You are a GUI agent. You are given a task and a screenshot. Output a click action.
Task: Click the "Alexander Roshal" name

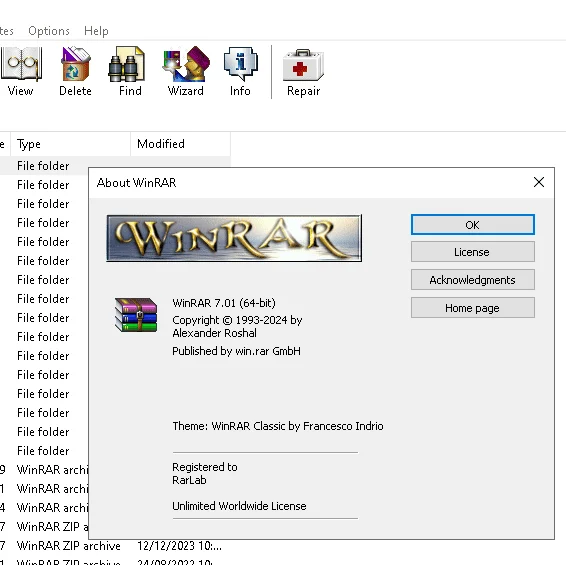click(214, 333)
